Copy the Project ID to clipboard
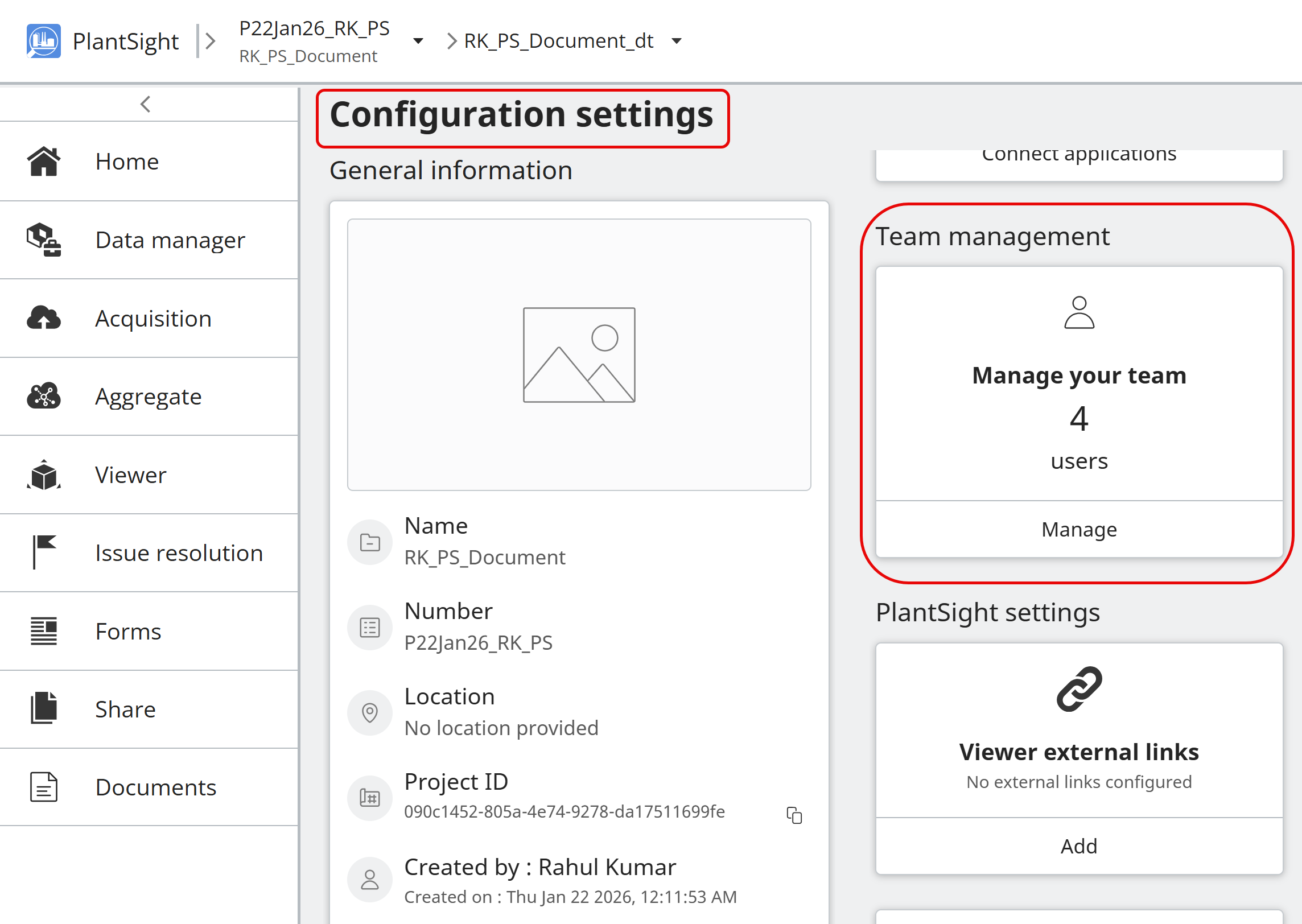The width and height of the screenshot is (1302, 924). [x=794, y=815]
